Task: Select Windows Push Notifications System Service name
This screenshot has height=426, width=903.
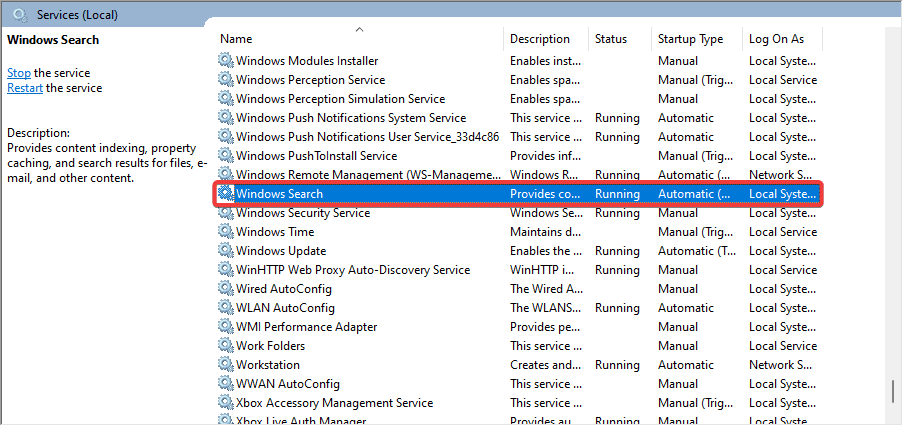Action: pyautogui.click(x=351, y=117)
